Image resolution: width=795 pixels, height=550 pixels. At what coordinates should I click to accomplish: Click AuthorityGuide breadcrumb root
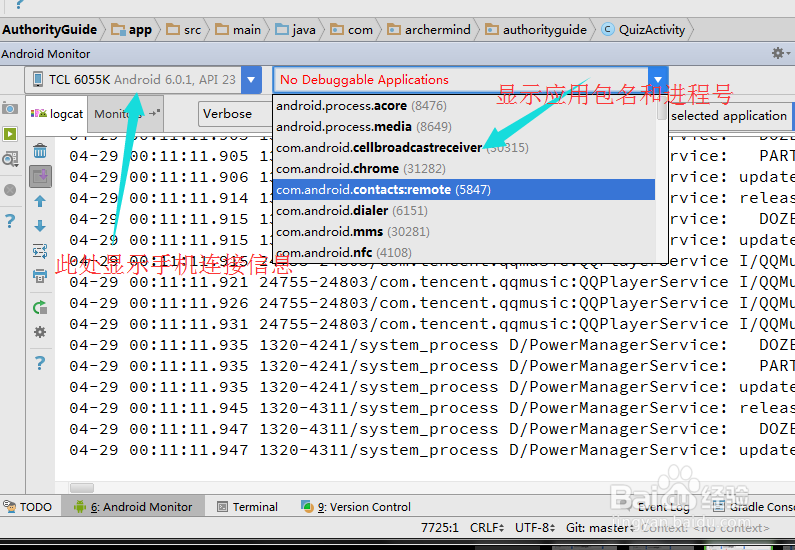pyautogui.click(x=49, y=29)
